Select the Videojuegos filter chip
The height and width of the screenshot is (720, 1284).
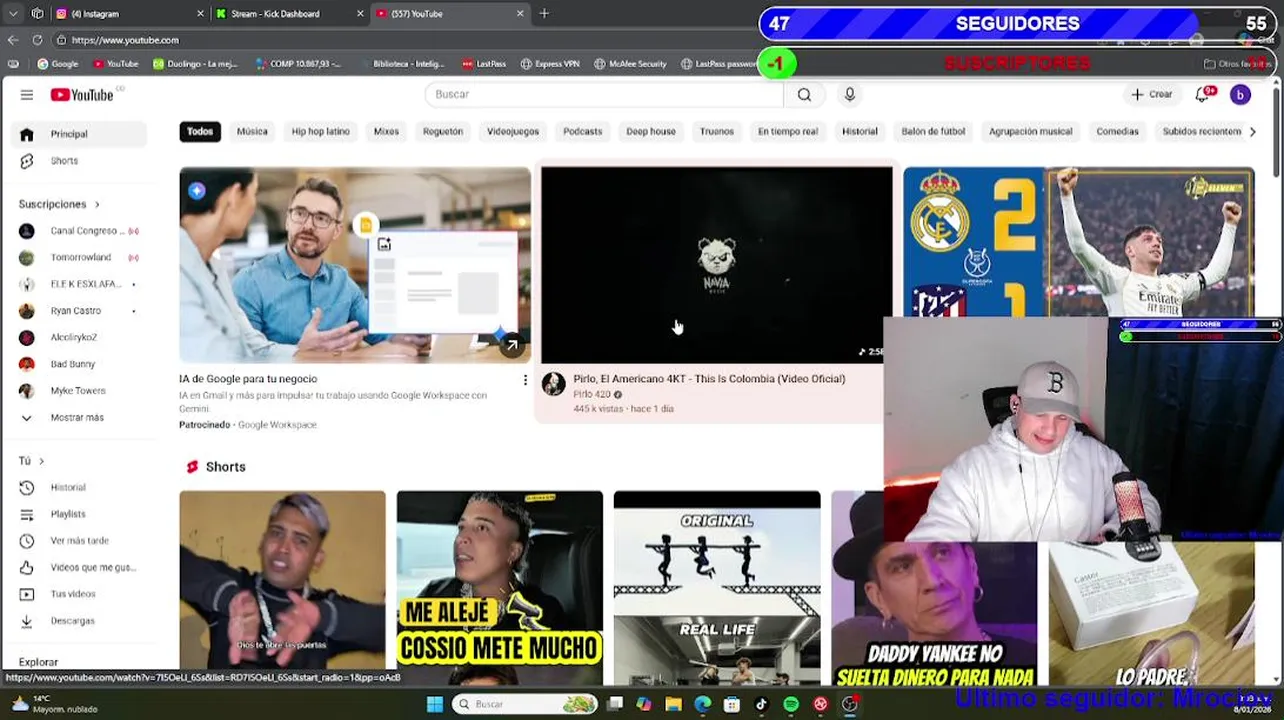(513, 132)
